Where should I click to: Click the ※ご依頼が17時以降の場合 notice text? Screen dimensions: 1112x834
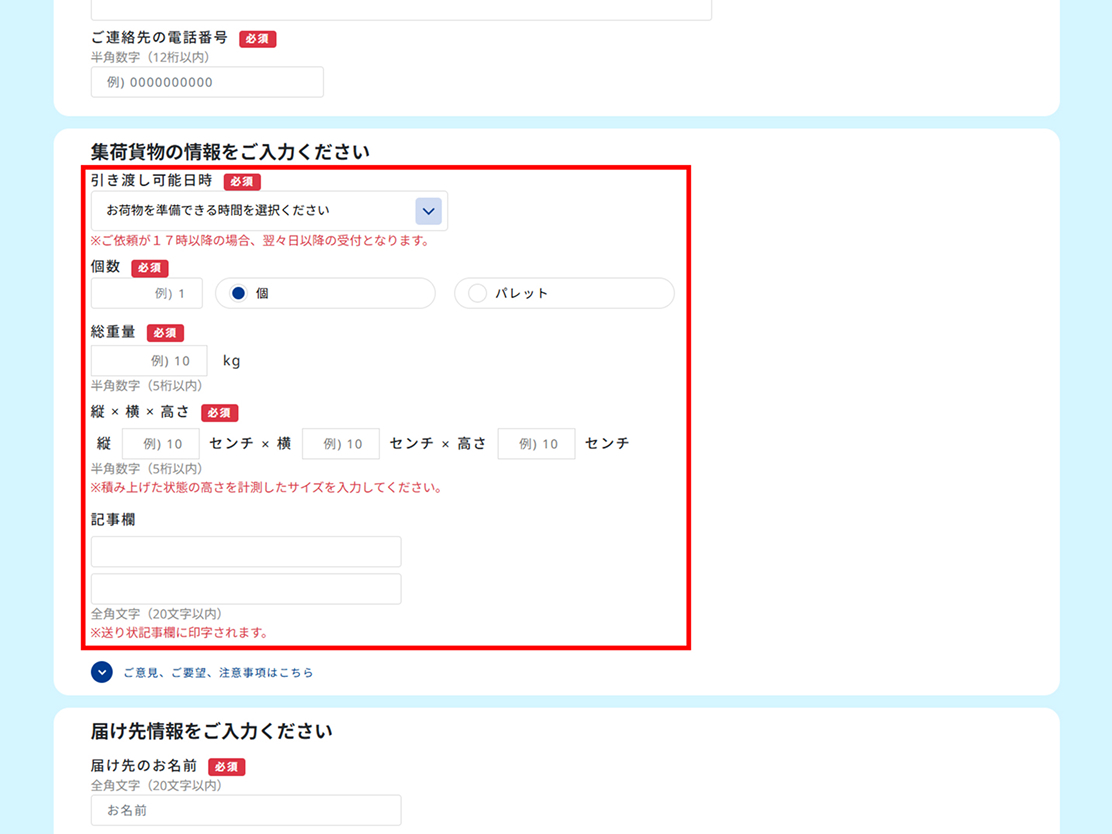pos(260,241)
